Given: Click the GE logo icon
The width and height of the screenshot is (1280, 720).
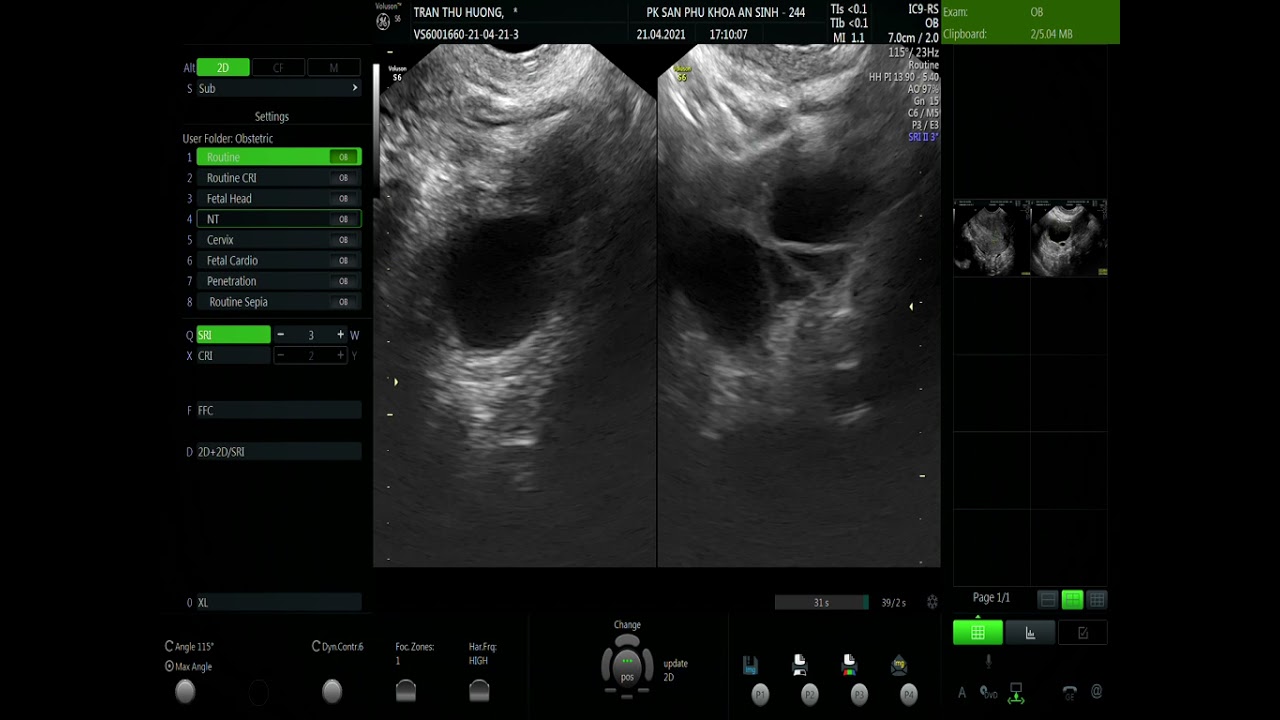Looking at the screenshot, I should click(382, 21).
